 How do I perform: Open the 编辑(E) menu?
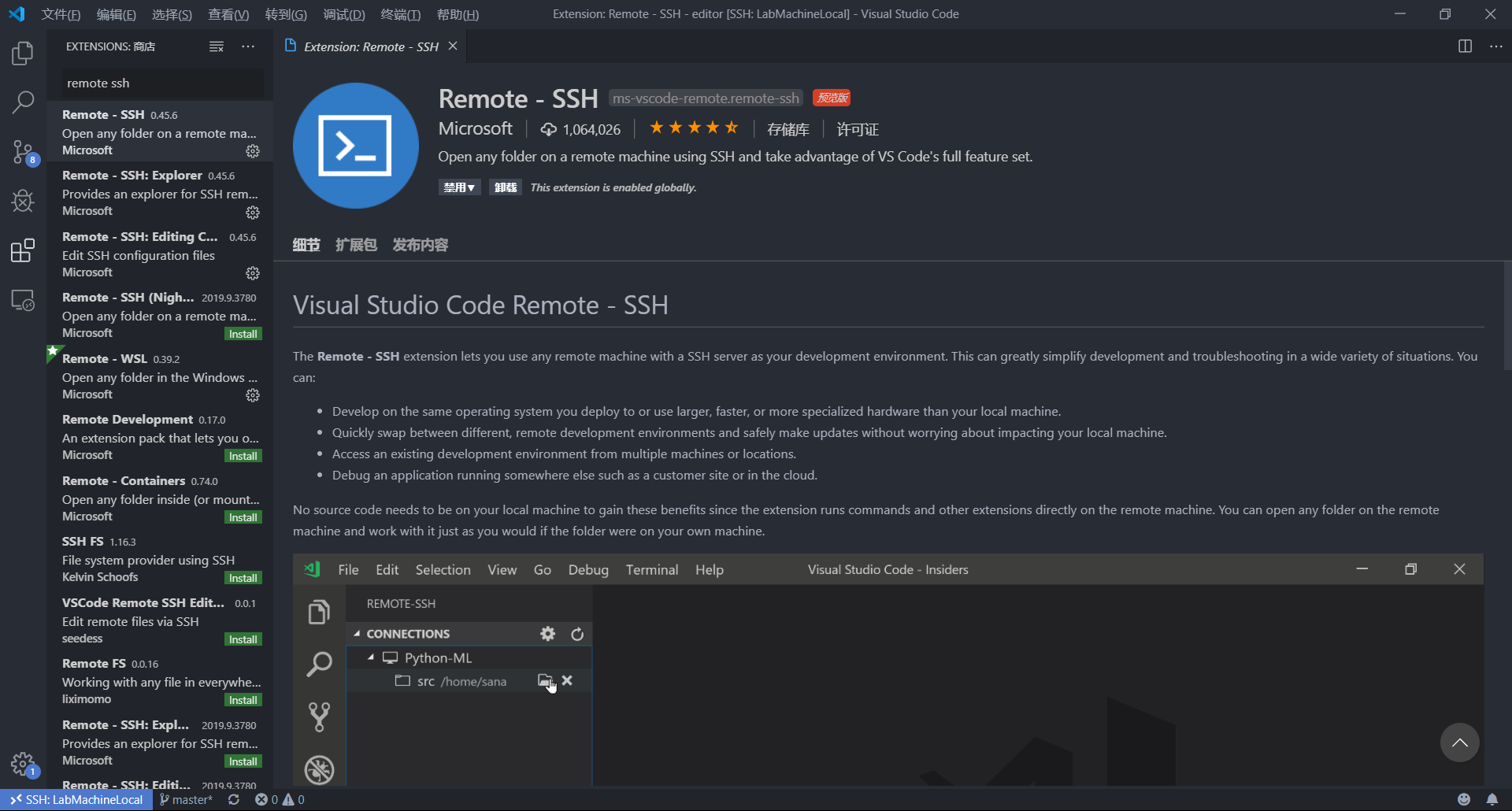point(117,14)
